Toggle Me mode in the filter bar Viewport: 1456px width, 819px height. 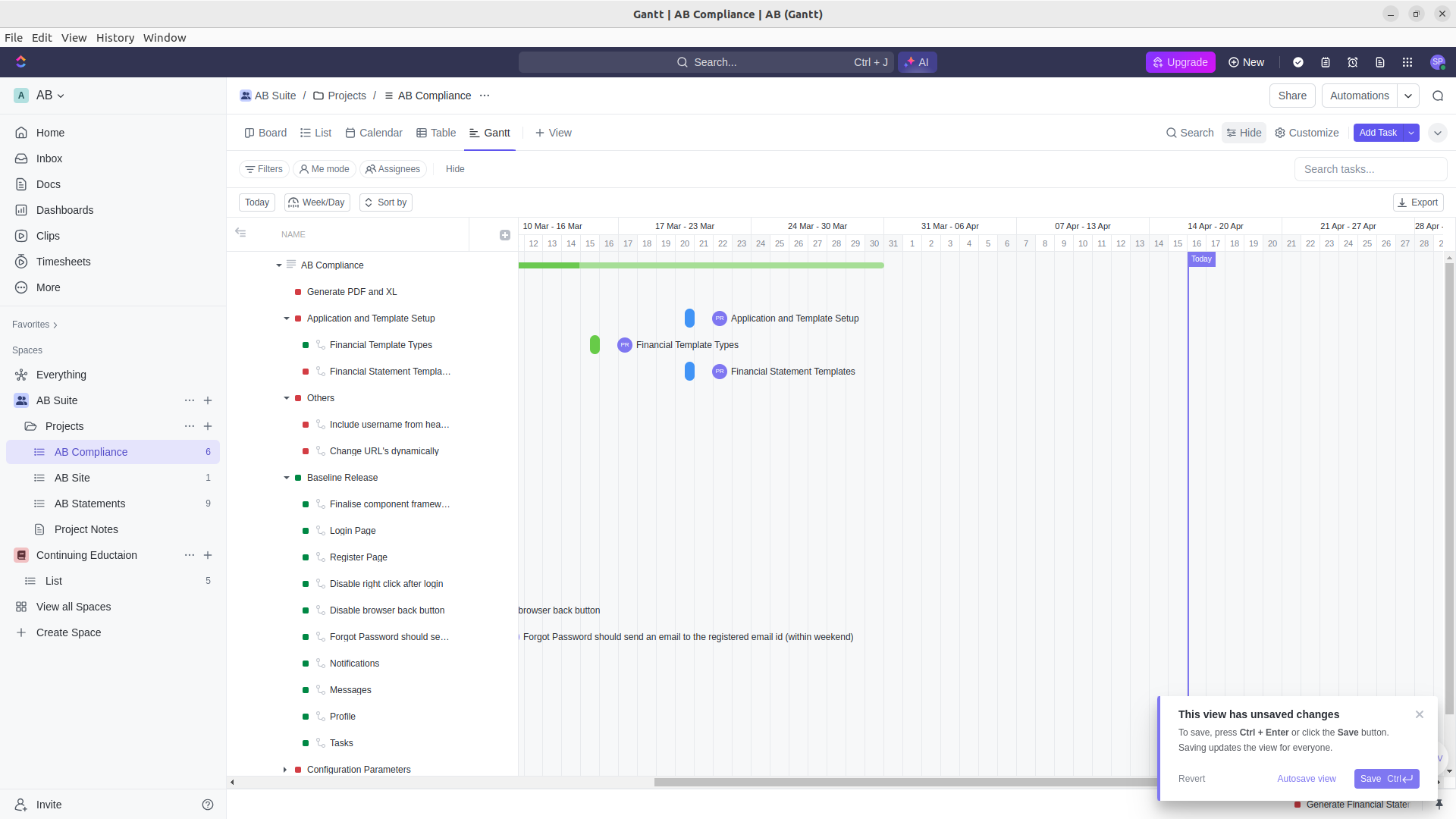tap(324, 169)
